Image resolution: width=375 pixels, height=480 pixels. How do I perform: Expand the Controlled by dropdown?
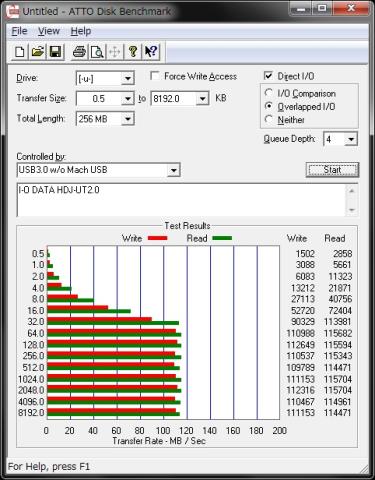coord(174,170)
